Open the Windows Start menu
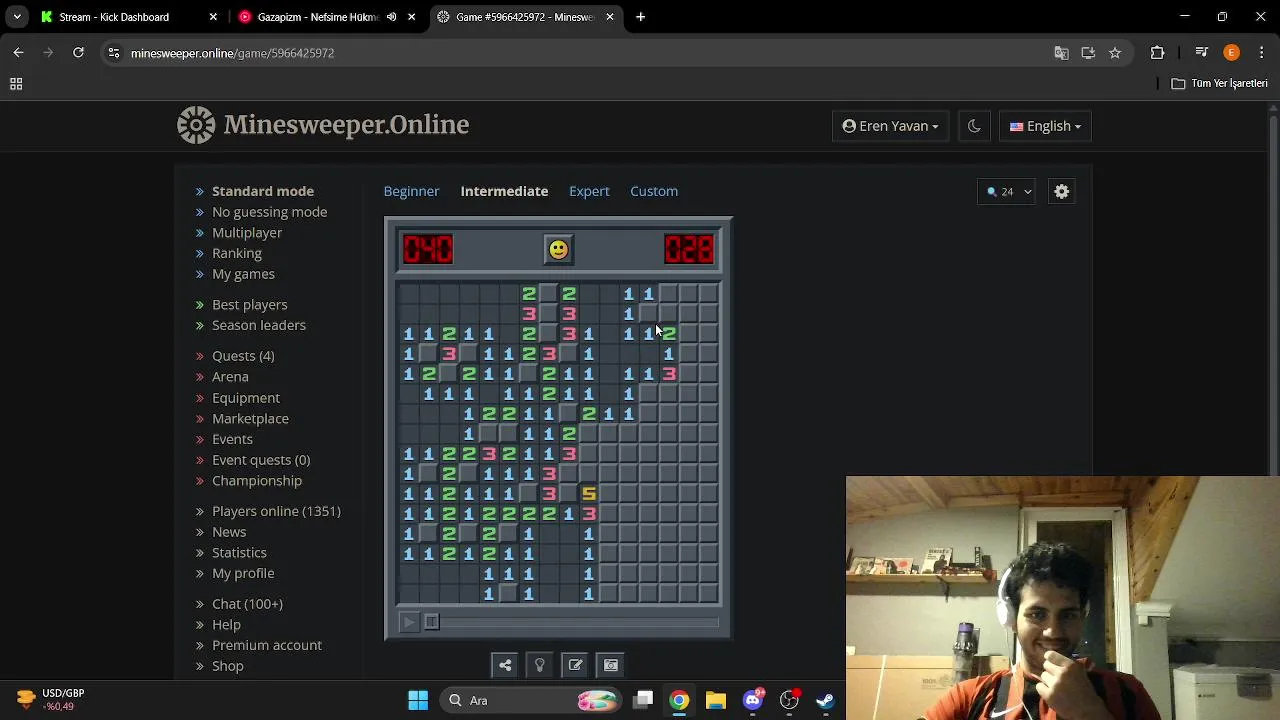1280x720 pixels. tap(418, 700)
